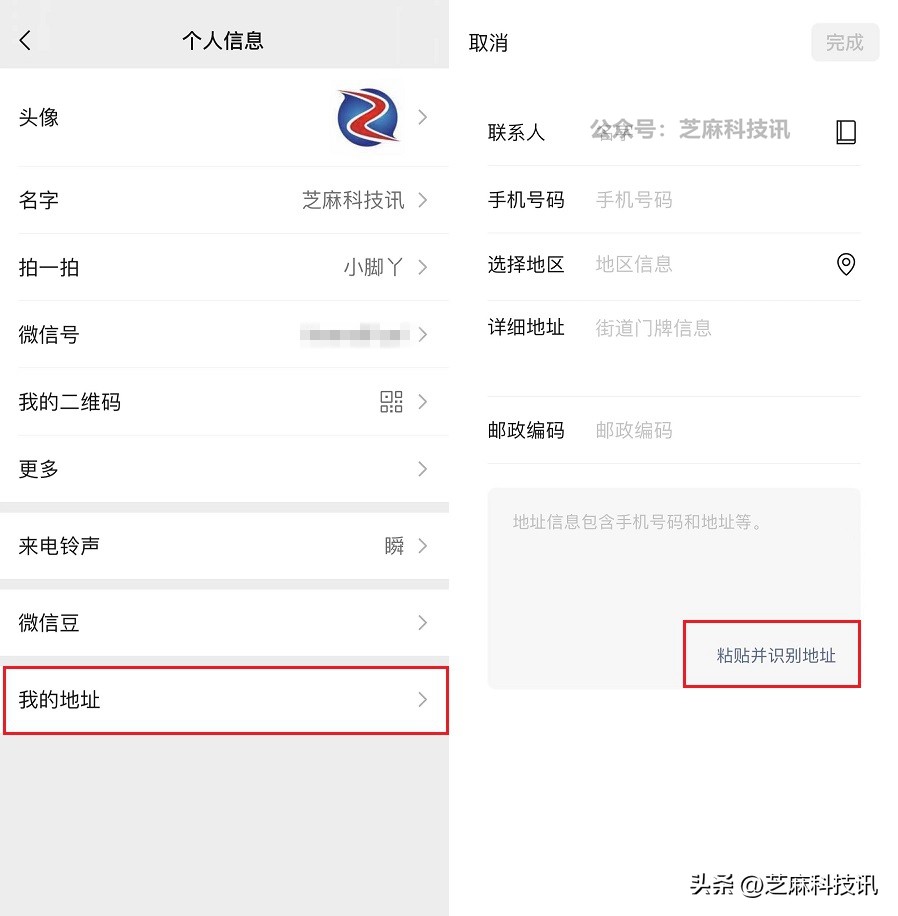This screenshot has width=898, height=916.
Task: Open 我的地址 entry
Action: click(226, 700)
